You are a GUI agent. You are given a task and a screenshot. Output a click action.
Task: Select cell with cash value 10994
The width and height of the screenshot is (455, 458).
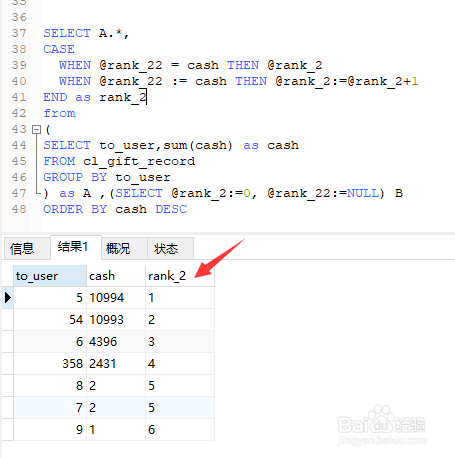coord(116,298)
